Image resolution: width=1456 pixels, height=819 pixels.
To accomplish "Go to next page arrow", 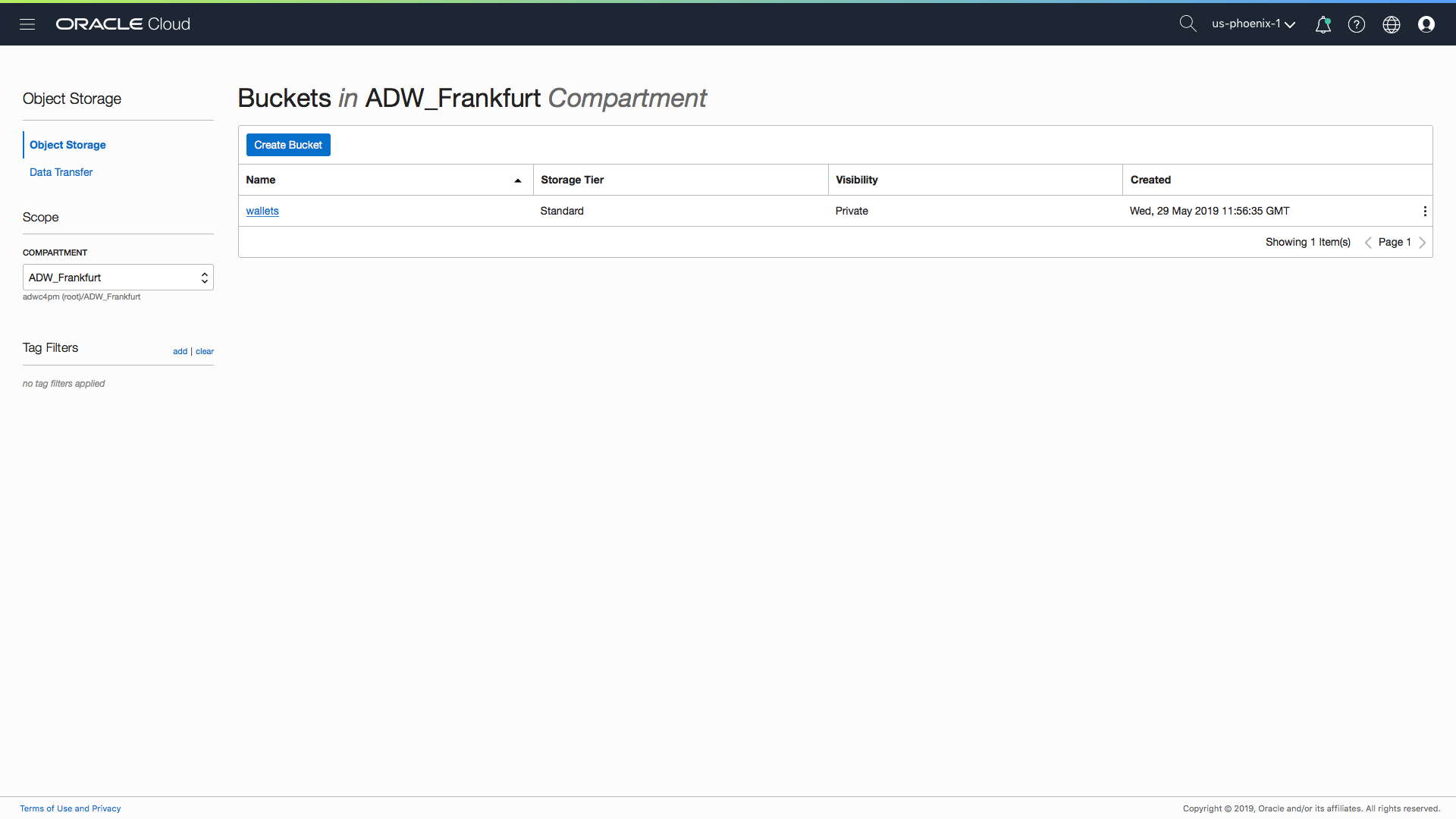I will [x=1422, y=243].
